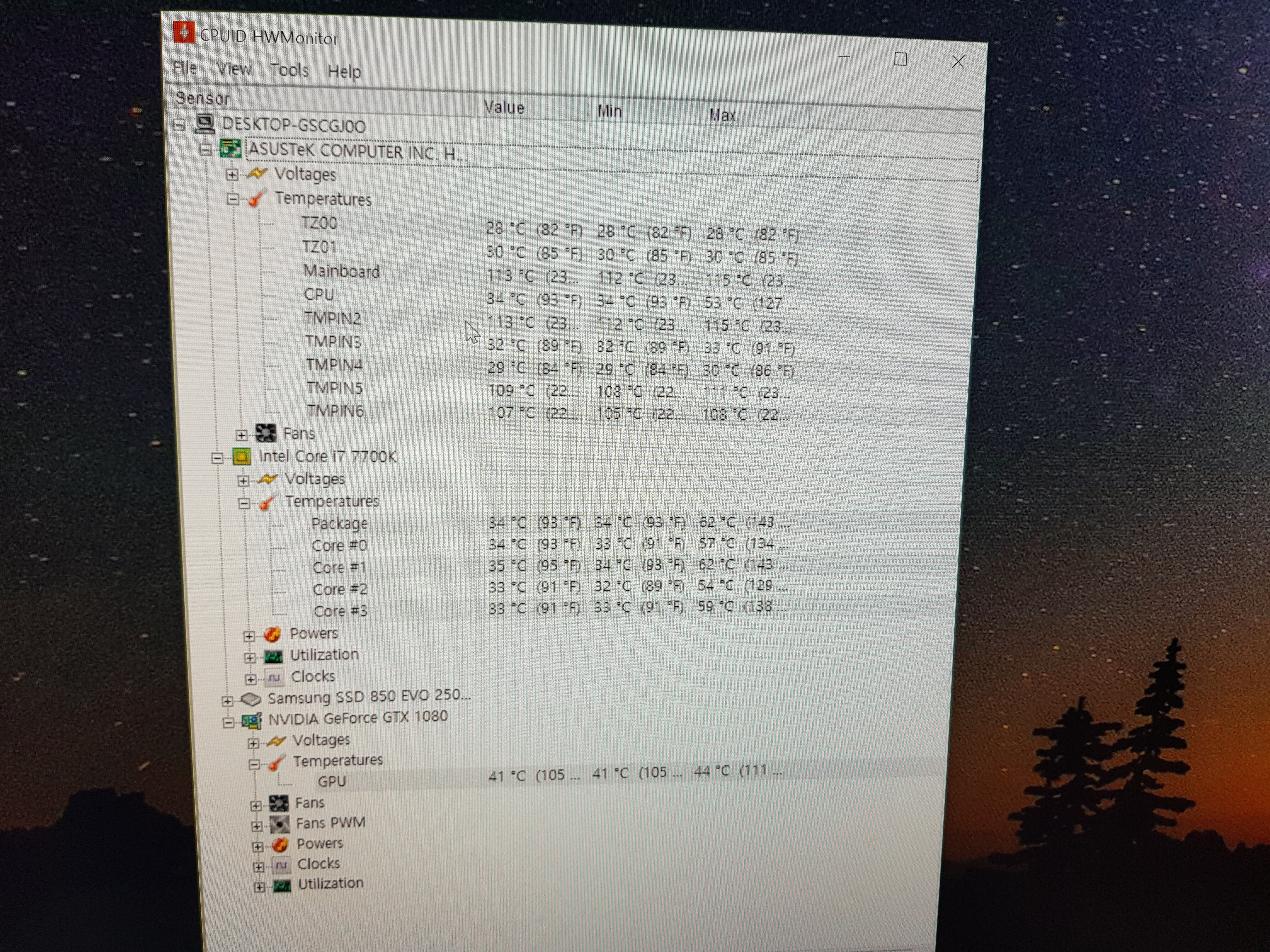The image size is (1270, 952).
Task: Click the CPU Voltages lightning icon
Action: pyautogui.click(x=267, y=479)
